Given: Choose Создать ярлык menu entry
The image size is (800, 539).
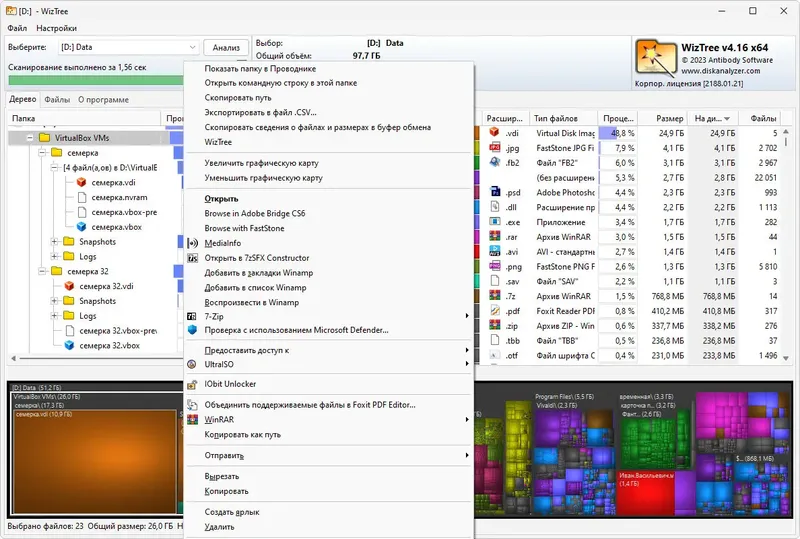Looking at the screenshot, I should click(232, 512).
